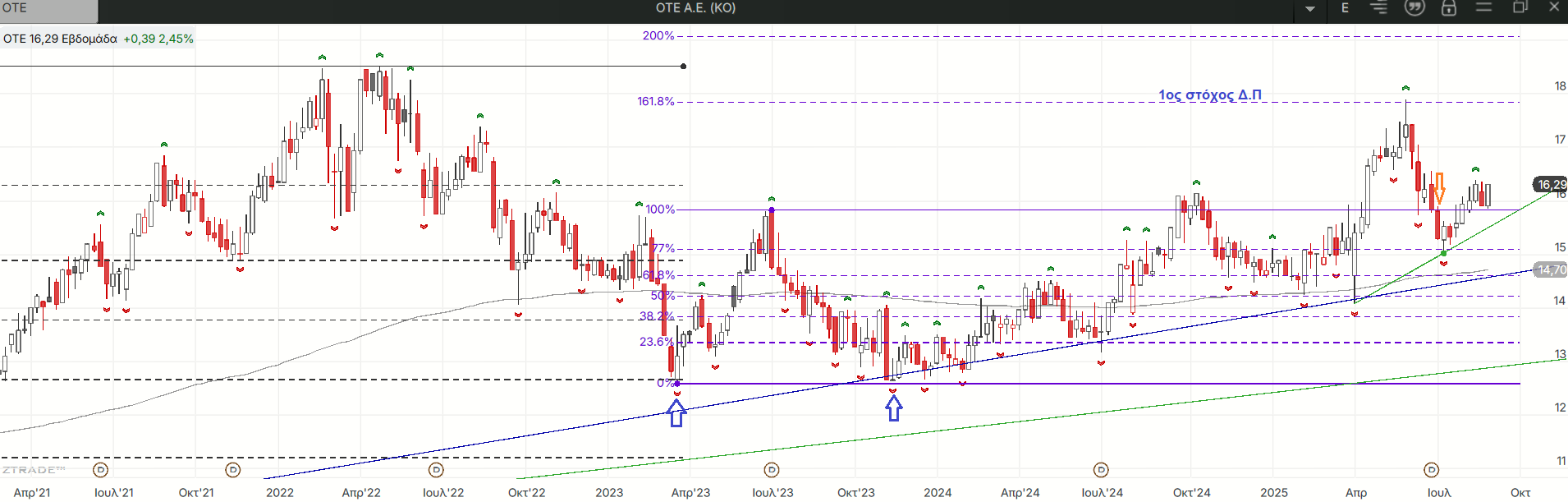
Task: Select the 0% Fibonacci level label
Action: pyautogui.click(x=666, y=383)
